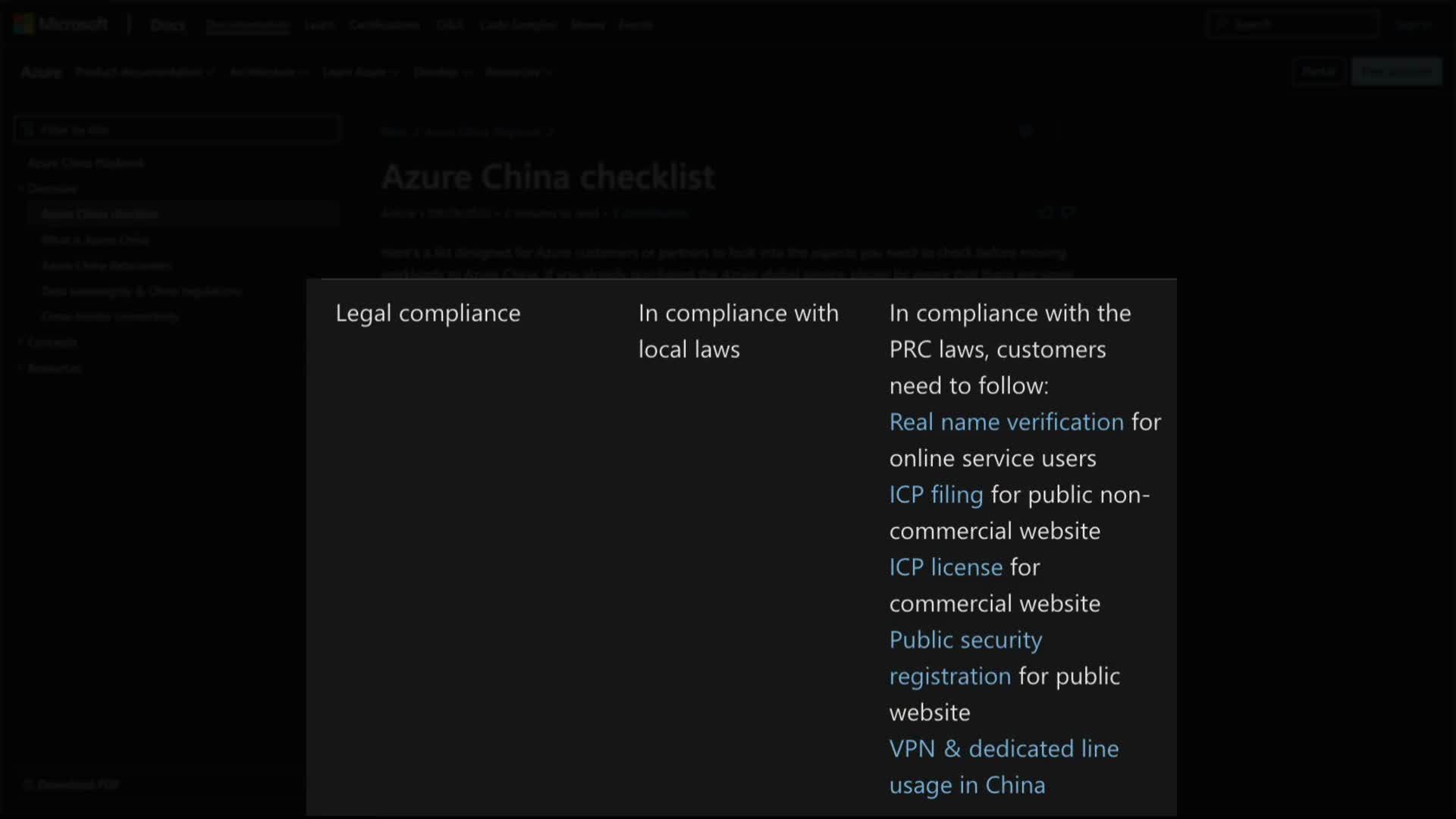Click the thumbs-down feedback icon
1456x819 pixels.
(x=1068, y=213)
